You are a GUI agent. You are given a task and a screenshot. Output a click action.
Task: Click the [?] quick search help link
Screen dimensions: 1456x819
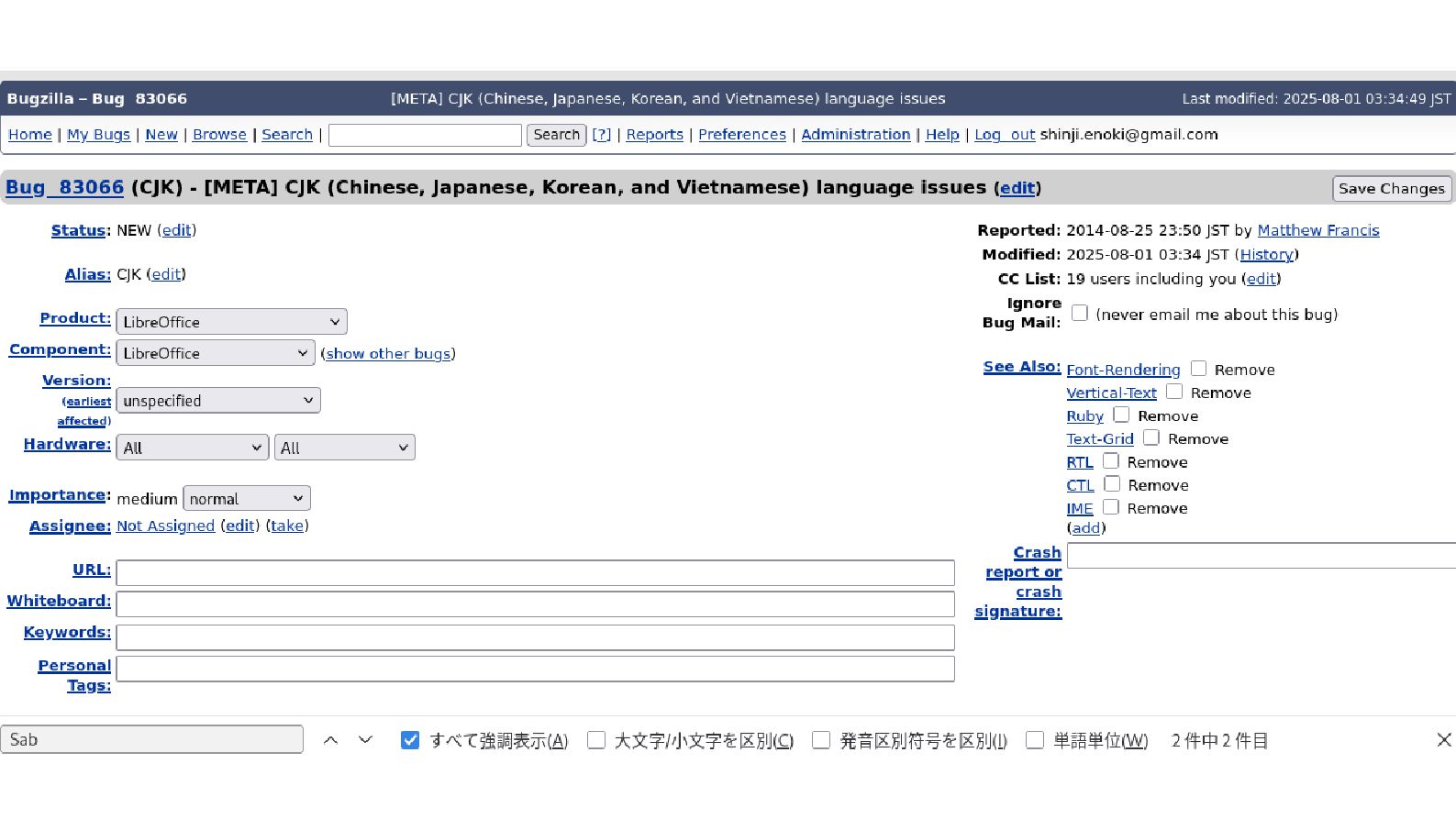[x=602, y=135]
